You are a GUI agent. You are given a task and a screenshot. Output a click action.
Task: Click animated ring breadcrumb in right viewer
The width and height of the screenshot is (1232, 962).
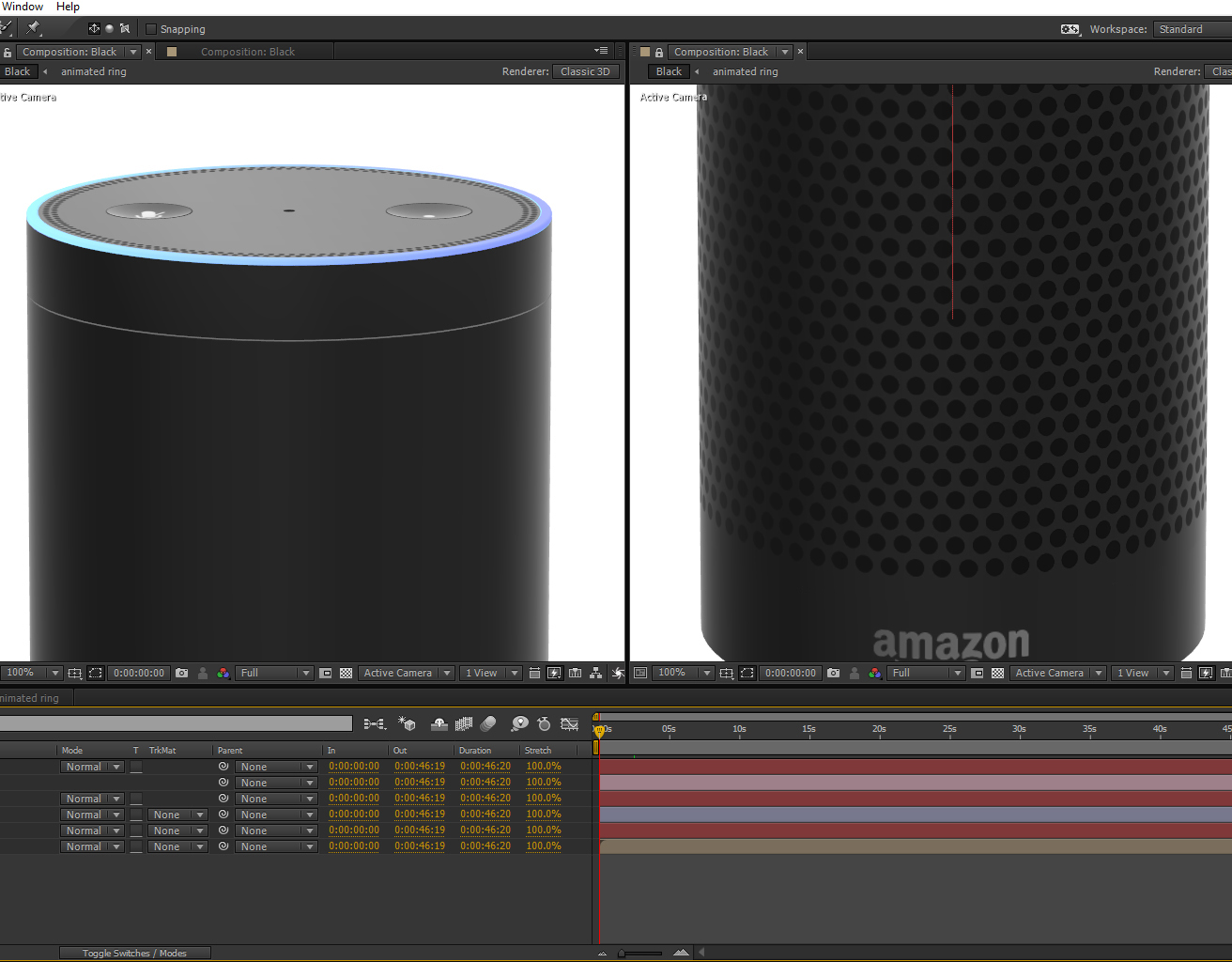pyautogui.click(x=745, y=71)
